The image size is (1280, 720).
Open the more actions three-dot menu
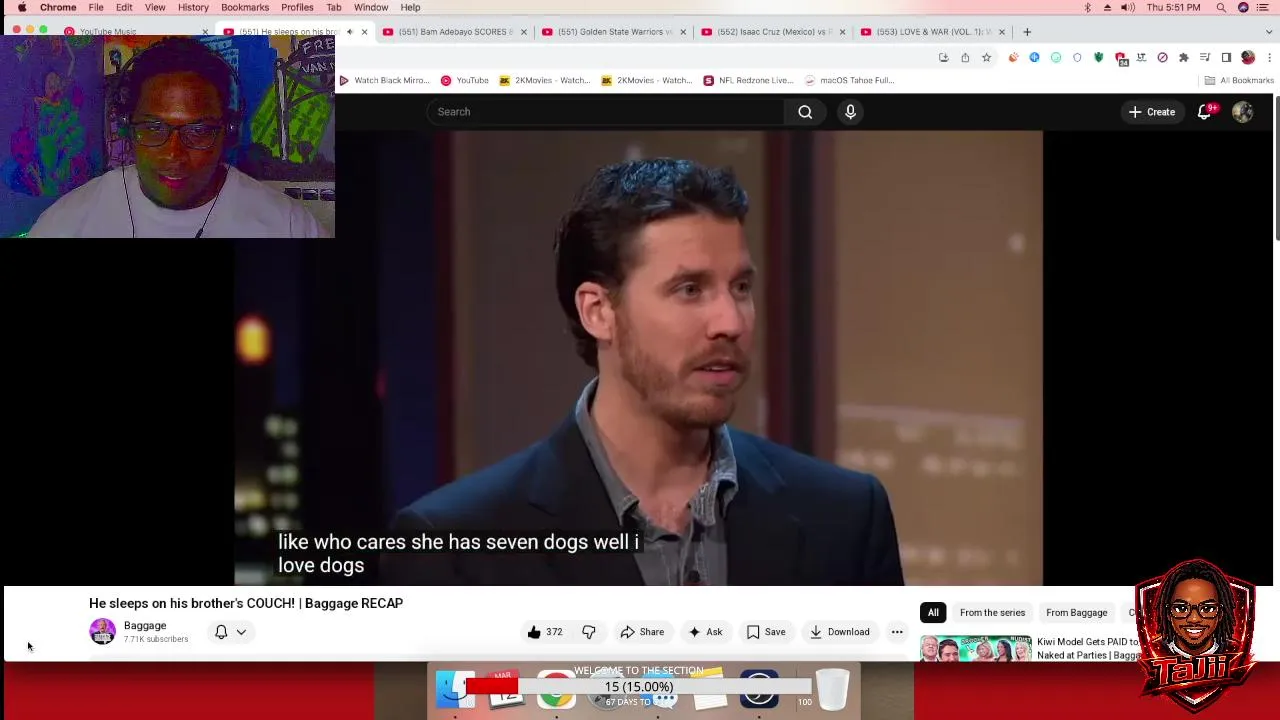tap(897, 632)
